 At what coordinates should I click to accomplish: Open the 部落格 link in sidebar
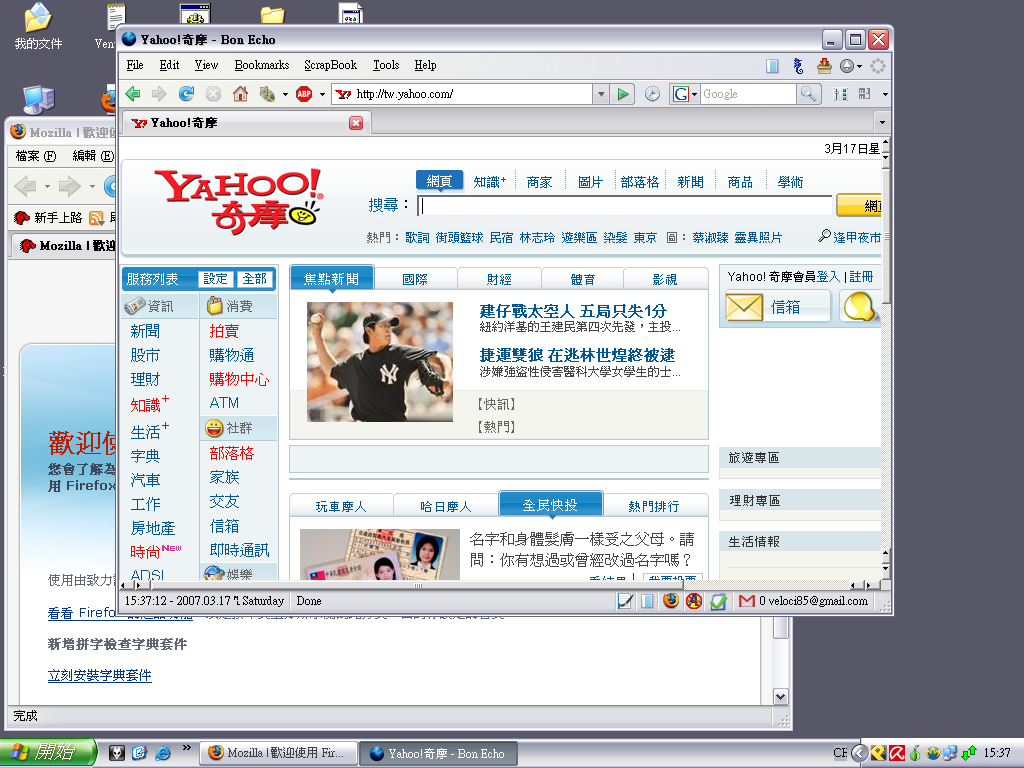tap(231, 453)
